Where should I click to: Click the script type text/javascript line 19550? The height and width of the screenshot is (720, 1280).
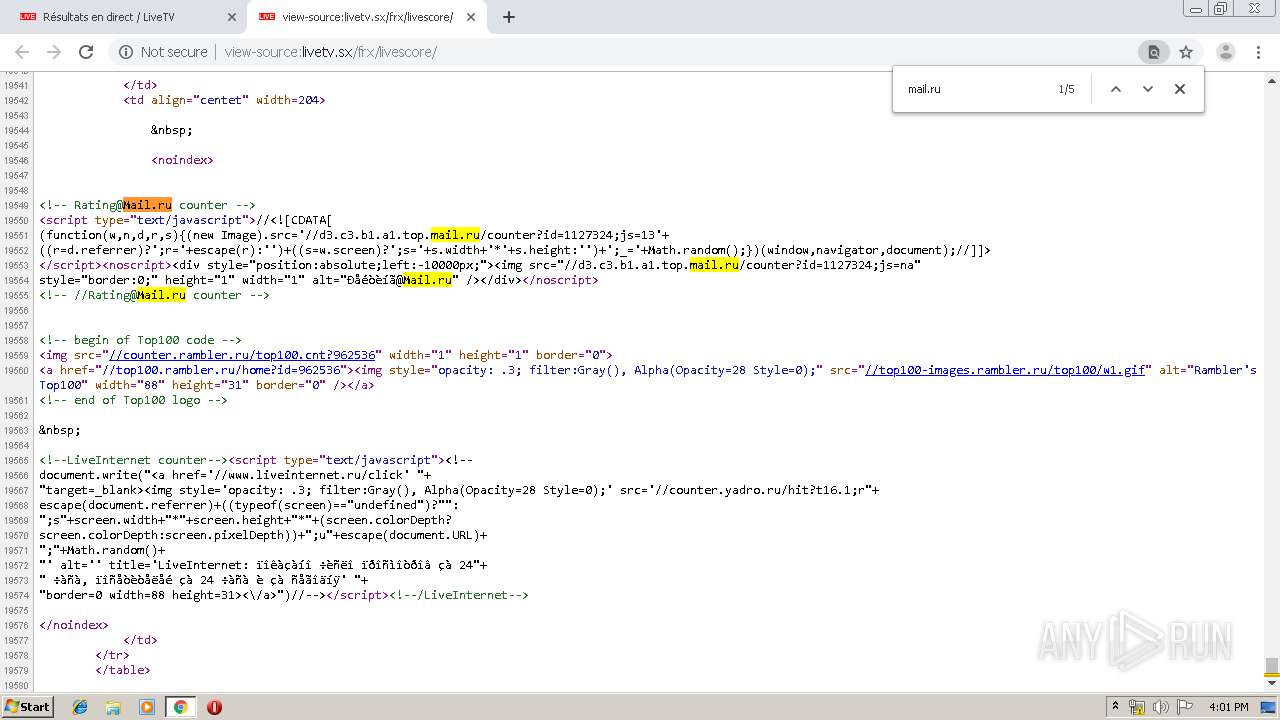coord(186,220)
